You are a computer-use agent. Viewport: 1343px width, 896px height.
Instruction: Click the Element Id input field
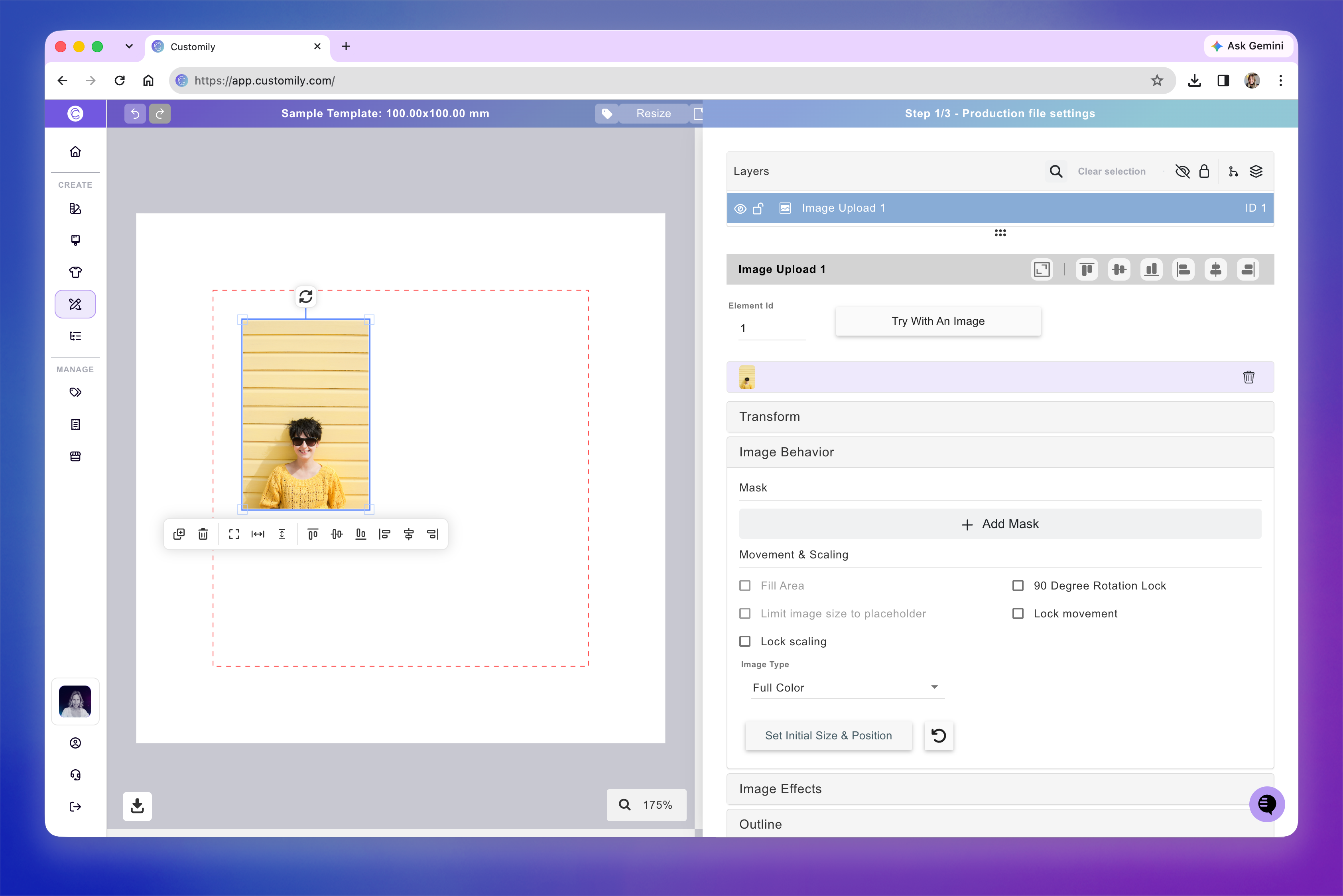[772, 328]
